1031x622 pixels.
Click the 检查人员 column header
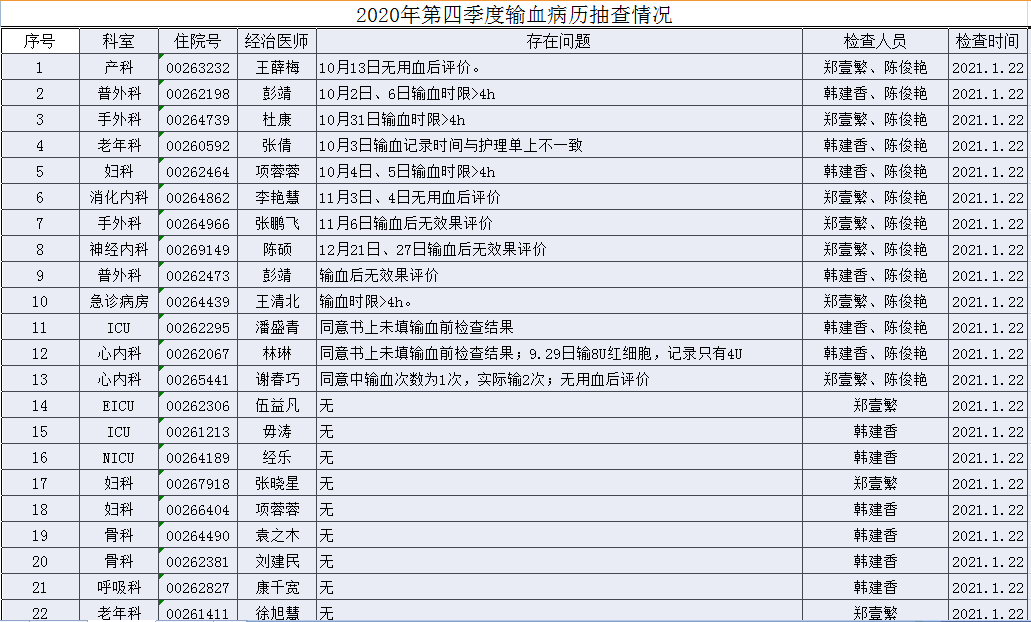875,41
